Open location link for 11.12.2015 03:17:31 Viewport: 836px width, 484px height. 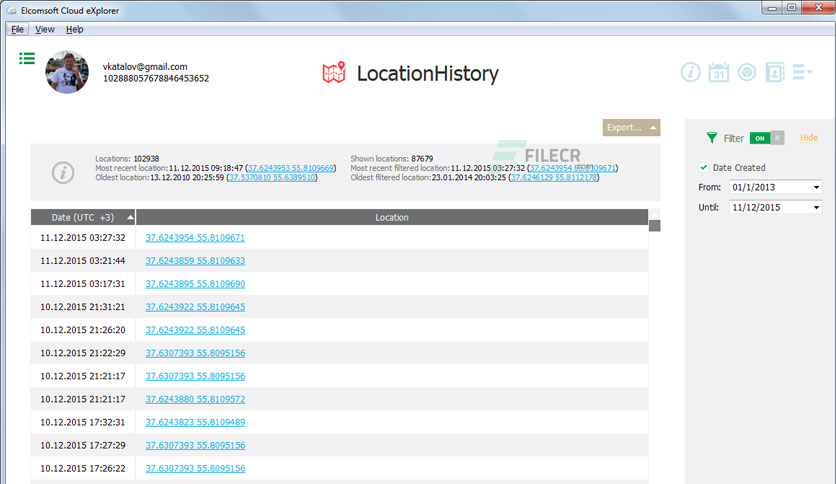(195, 284)
